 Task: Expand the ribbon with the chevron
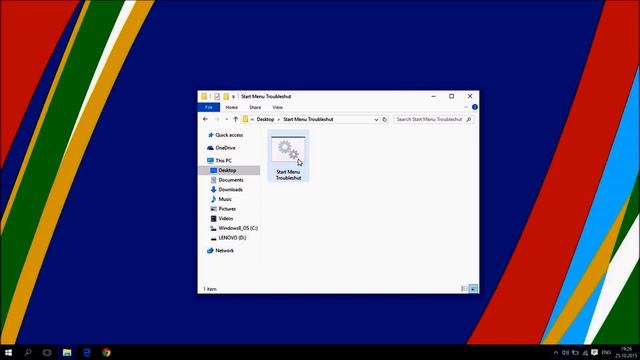(466, 107)
